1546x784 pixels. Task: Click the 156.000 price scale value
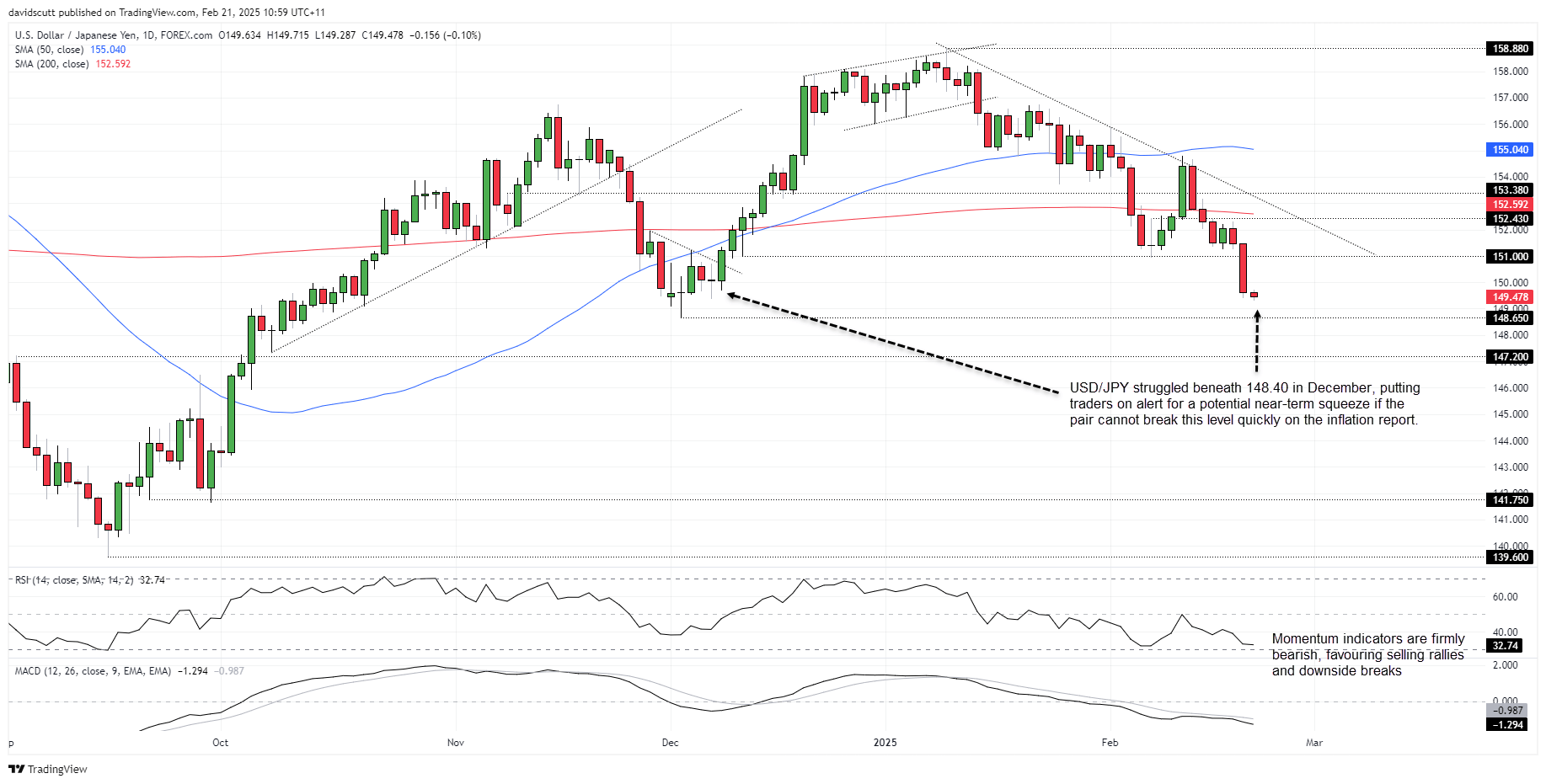[x=1511, y=125]
